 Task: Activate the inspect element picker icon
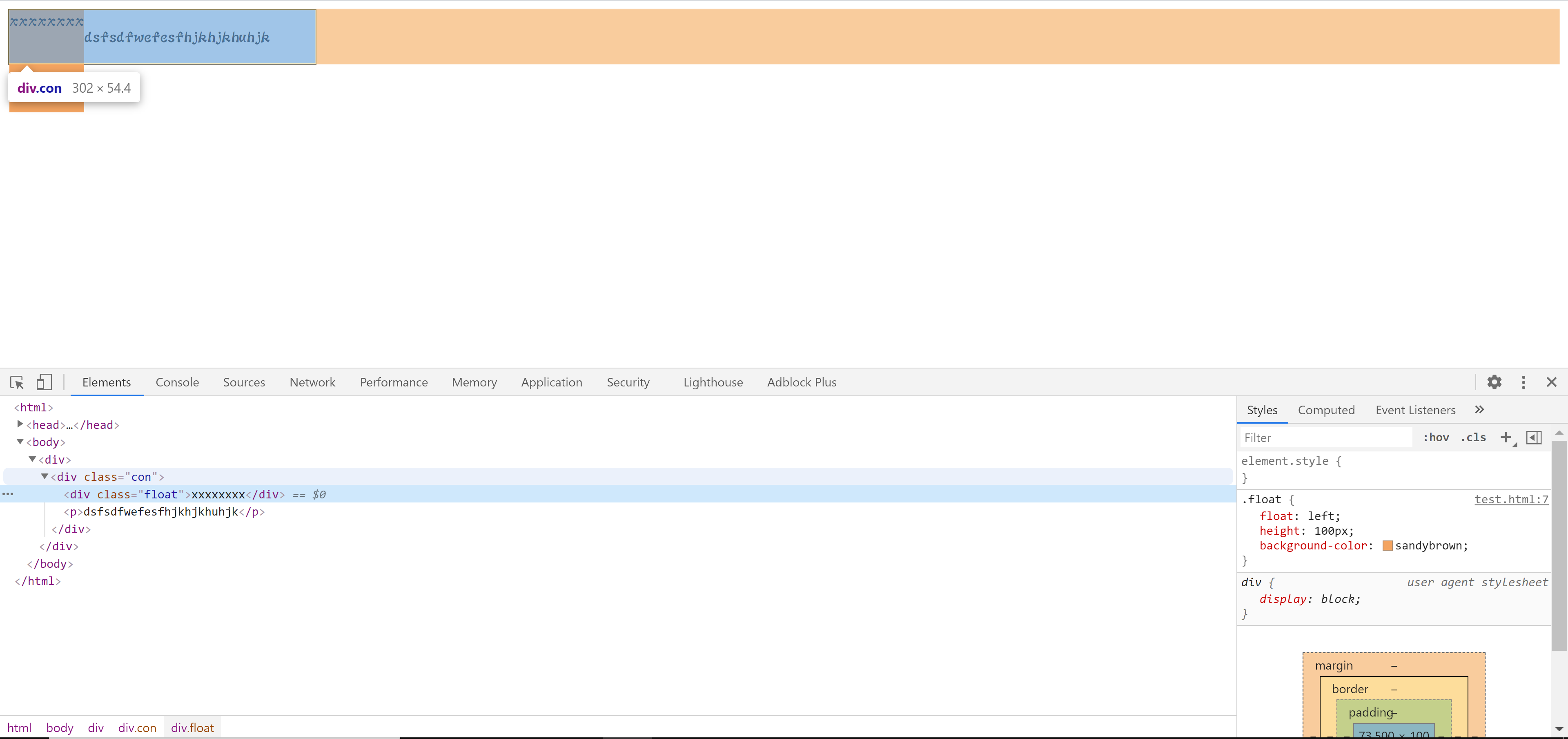(x=16, y=382)
